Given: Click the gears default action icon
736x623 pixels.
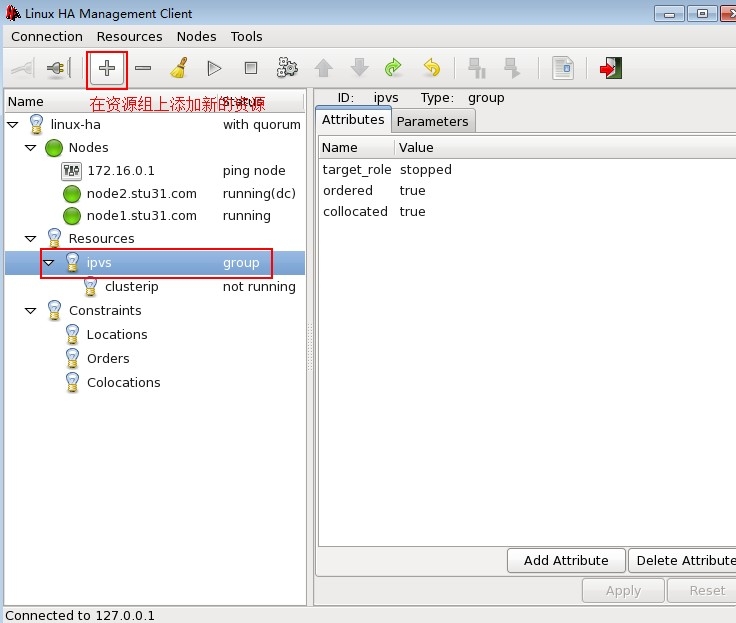Looking at the screenshot, I should pyautogui.click(x=287, y=68).
